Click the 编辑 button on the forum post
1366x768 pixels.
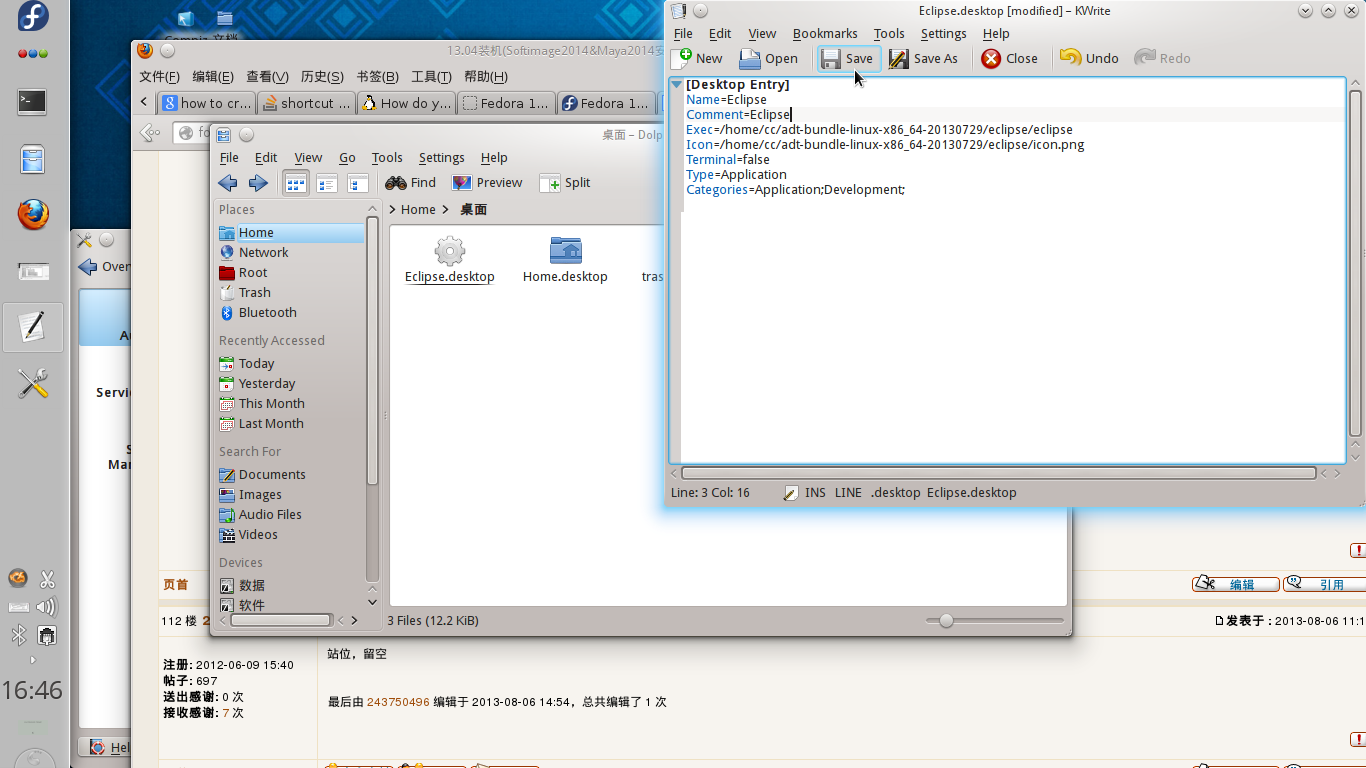[x=1236, y=584]
